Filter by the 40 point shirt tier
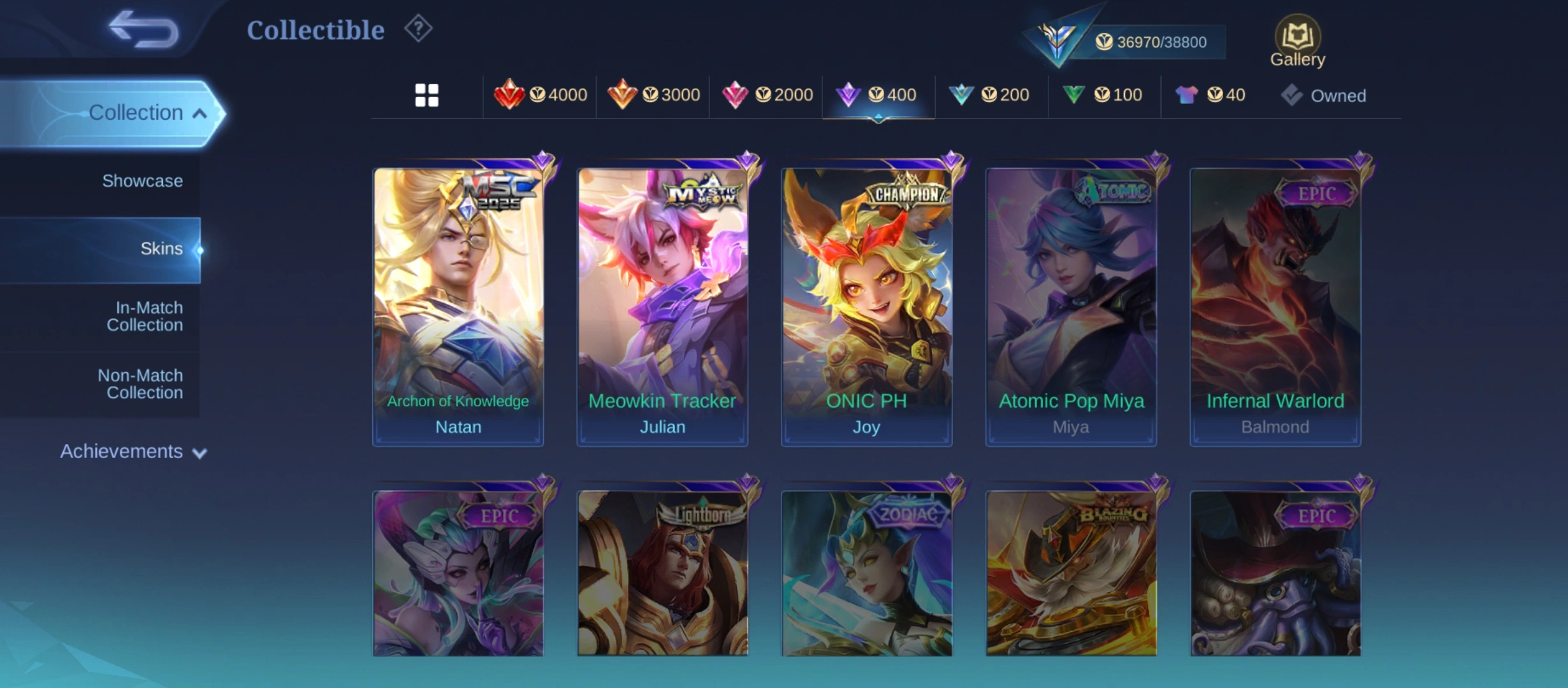The image size is (1568, 688). point(1210,95)
